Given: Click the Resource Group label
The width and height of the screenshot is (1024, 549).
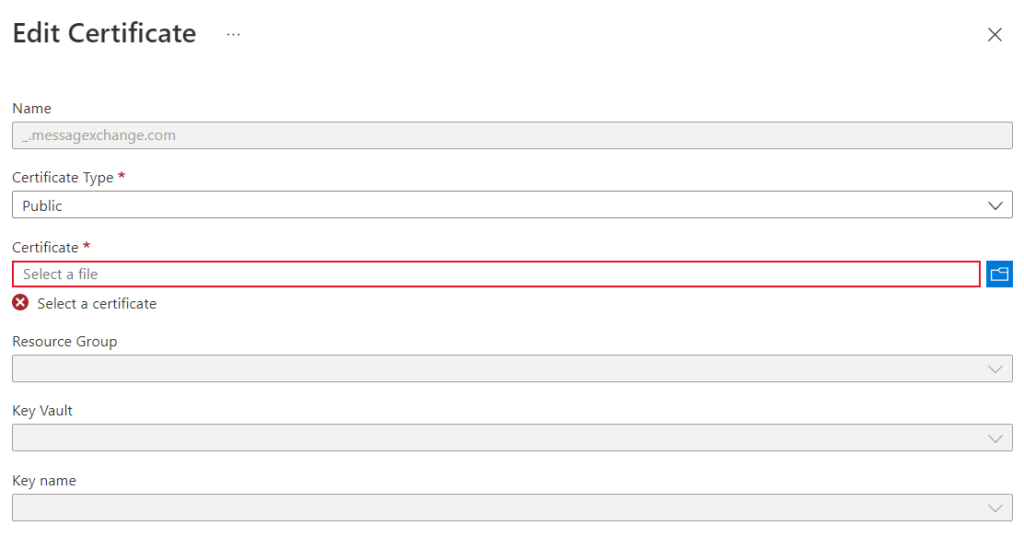Looking at the screenshot, I should click(65, 341).
